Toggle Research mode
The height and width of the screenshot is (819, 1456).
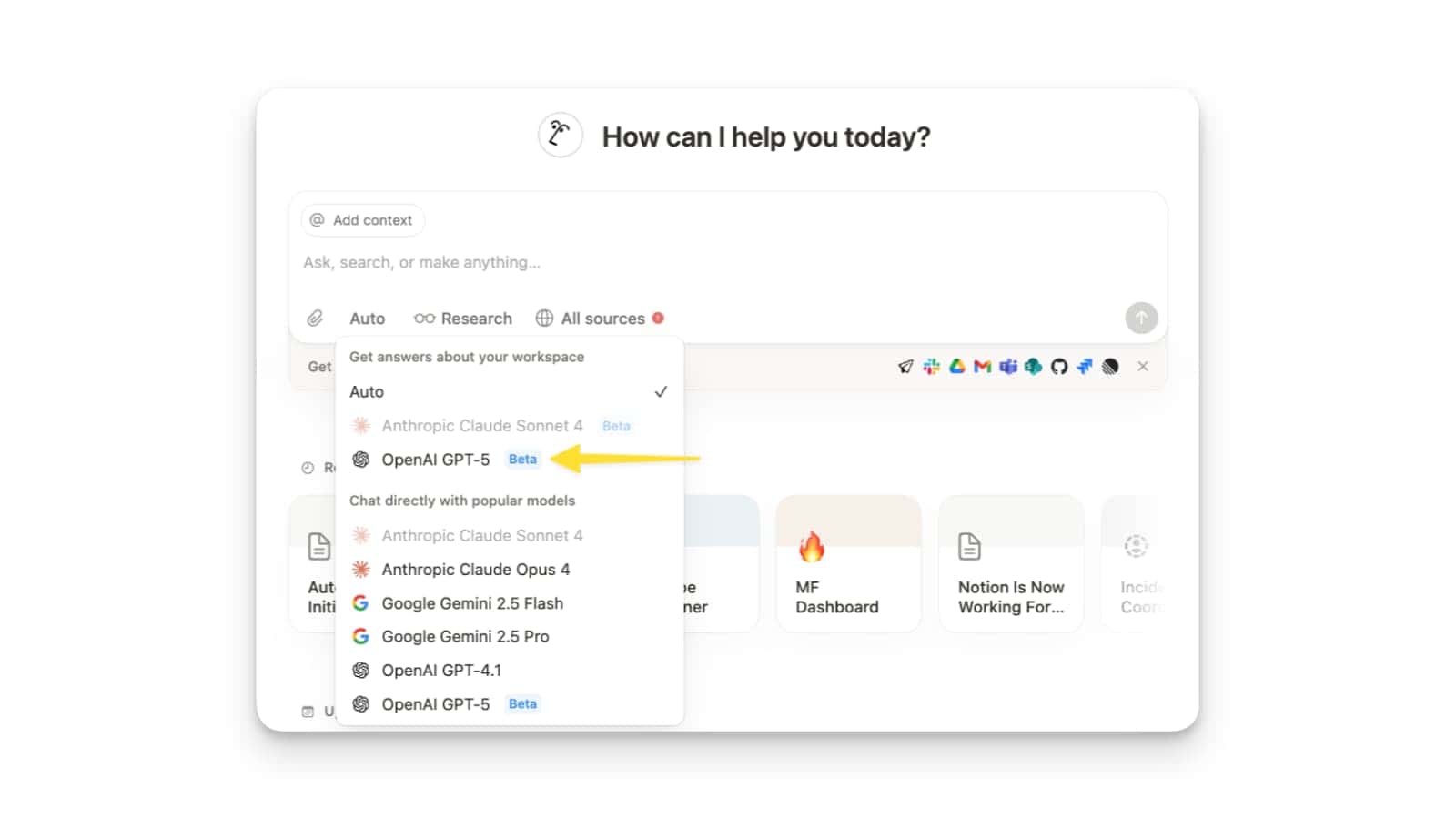pyautogui.click(x=463, y=318)
